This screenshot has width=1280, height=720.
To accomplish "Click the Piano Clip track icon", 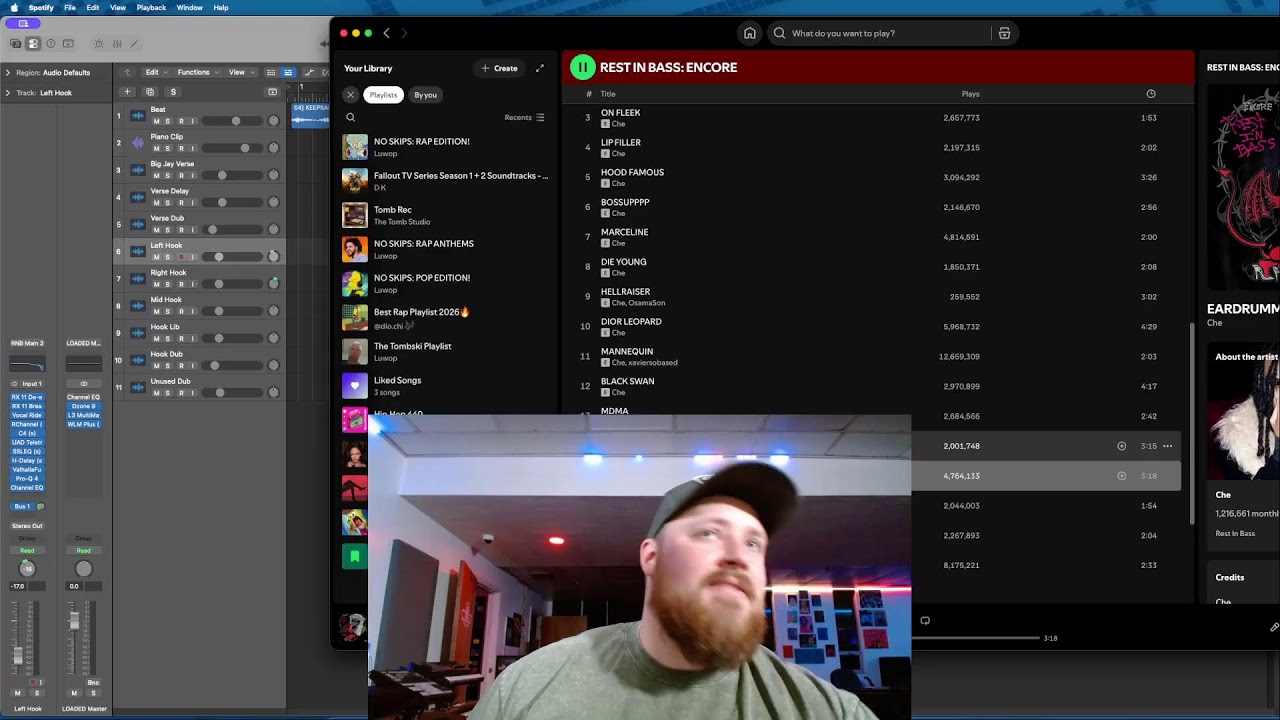I will [138, 143].
